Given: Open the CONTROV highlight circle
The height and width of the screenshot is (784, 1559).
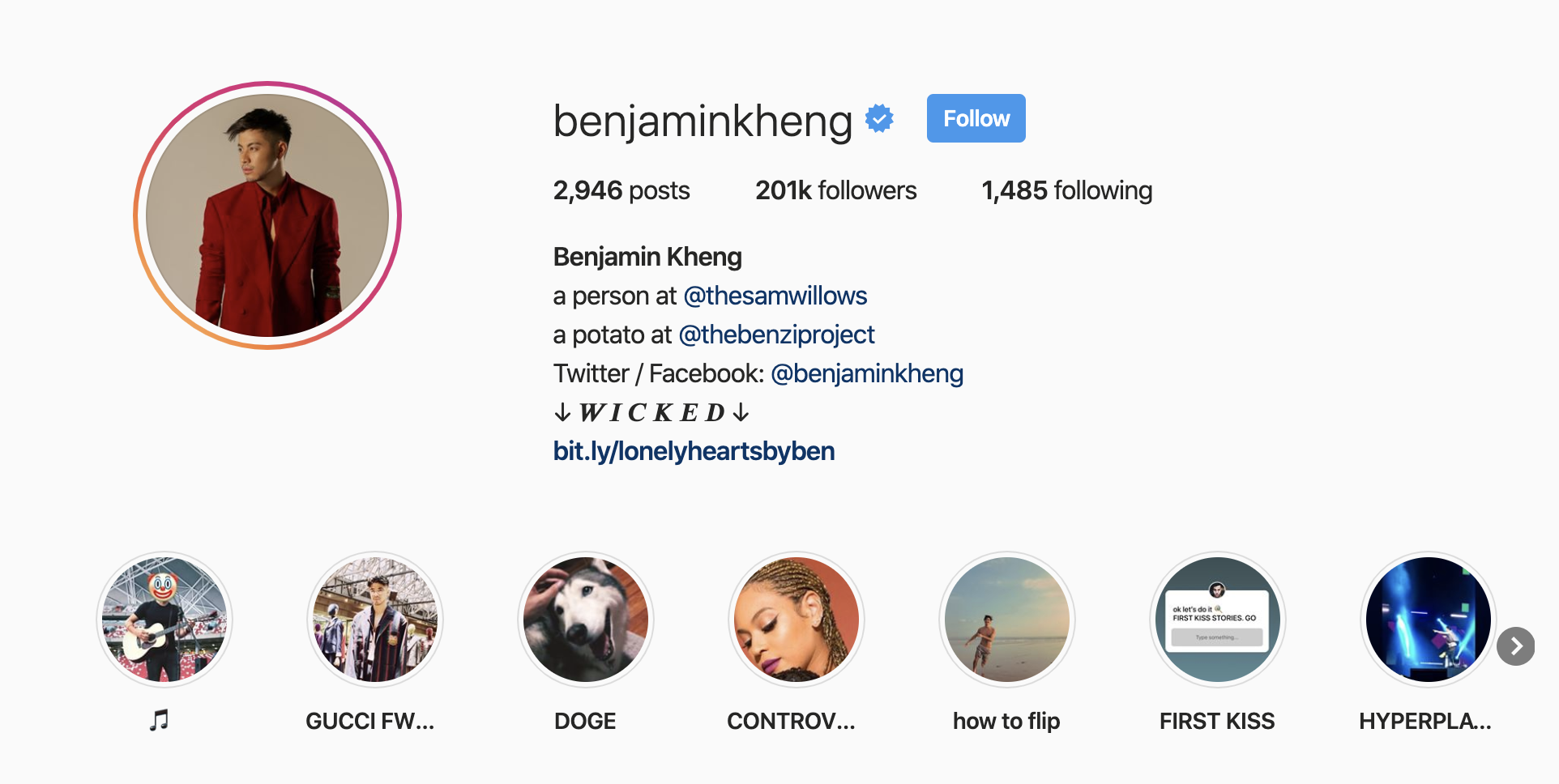Looking at the screenshot, I should 797,620.
